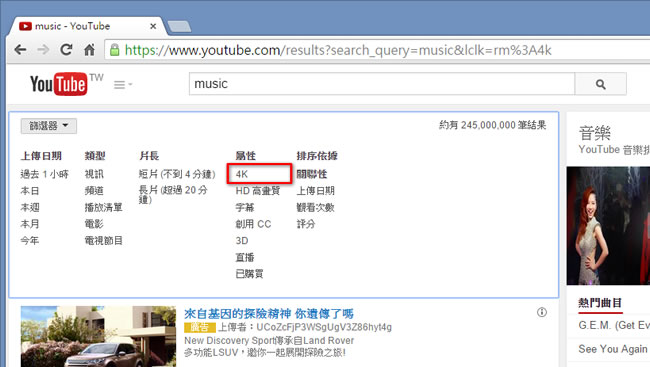Select the HD 高畫質 filter
650x367 pixels.
258,191
